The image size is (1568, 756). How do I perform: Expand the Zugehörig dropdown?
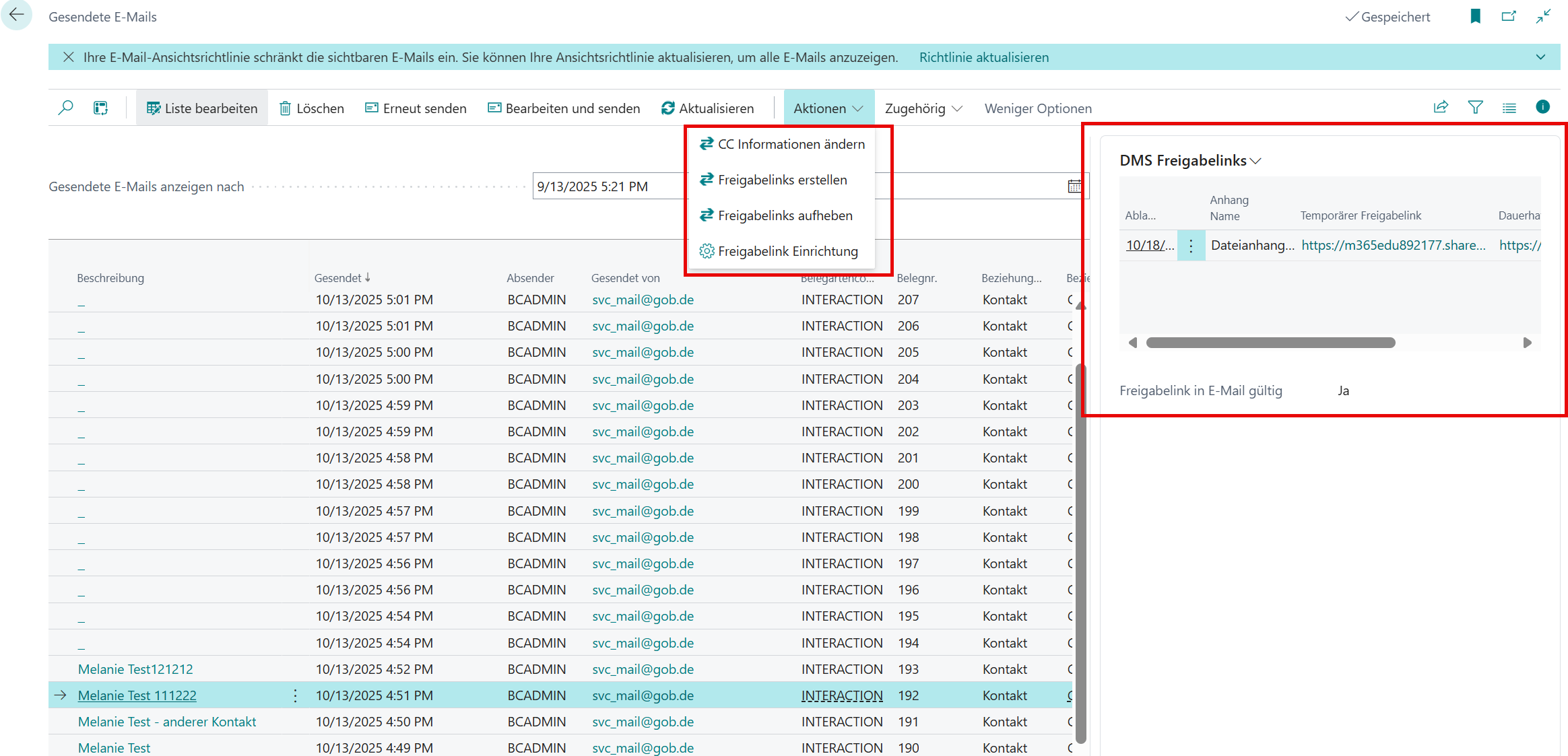point(923,108)
